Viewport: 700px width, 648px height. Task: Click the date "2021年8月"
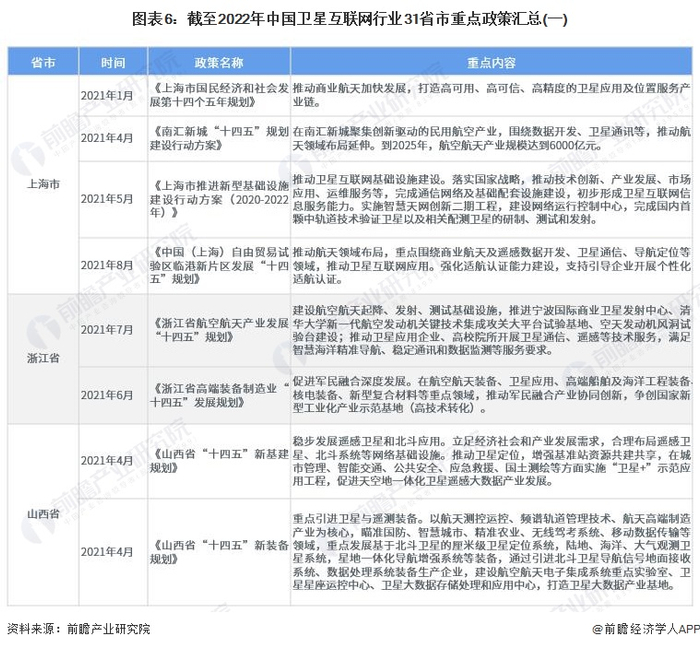[107, 265]
